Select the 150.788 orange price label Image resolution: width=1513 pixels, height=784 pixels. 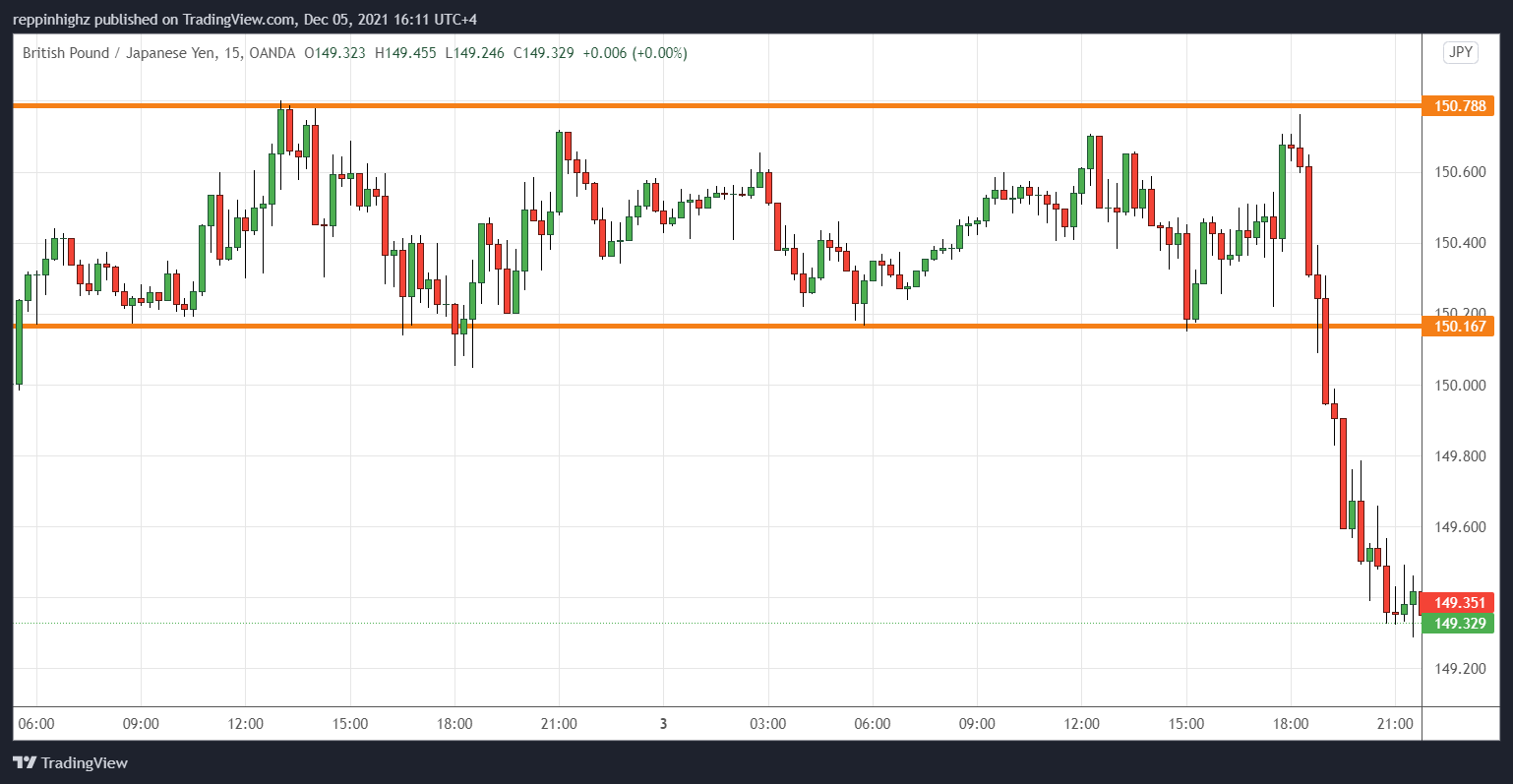1458,105
